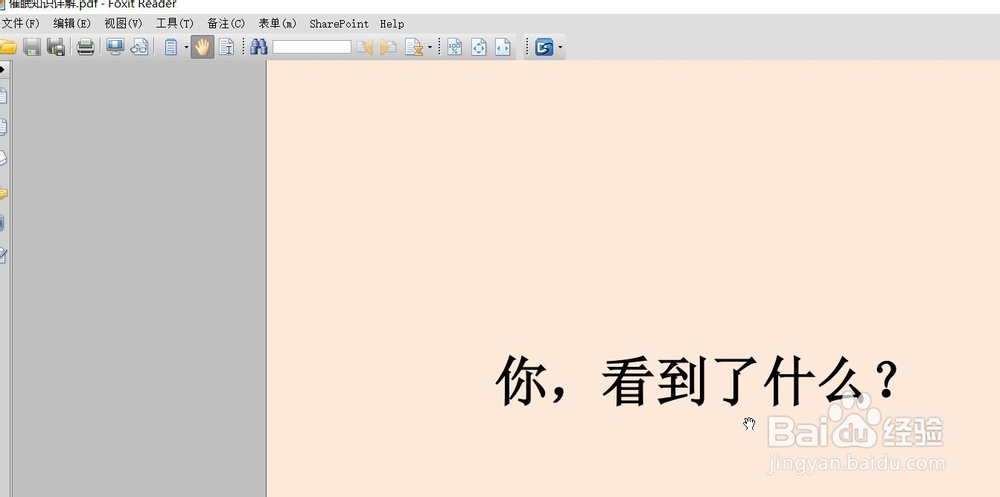Open the yellow comments panel icon

(x=3, y=193)
